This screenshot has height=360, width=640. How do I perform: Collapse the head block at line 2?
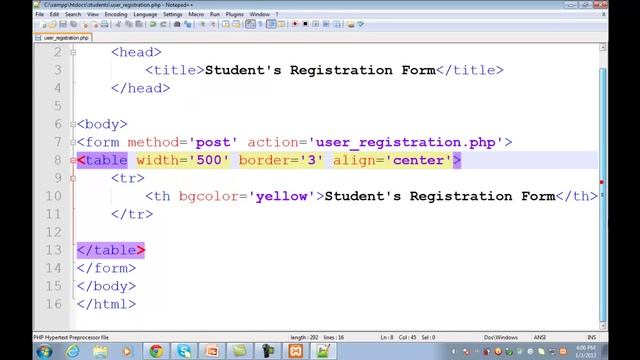coord(73,52)
